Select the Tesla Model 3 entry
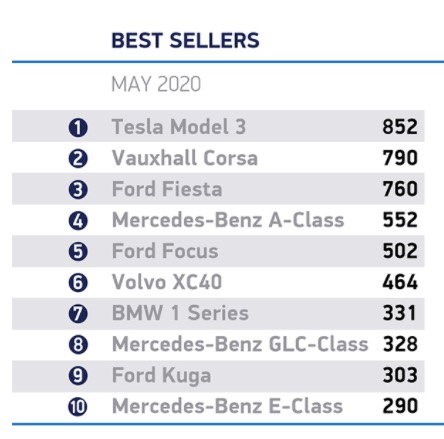This screenshot has width=444, height=439. 218,126
